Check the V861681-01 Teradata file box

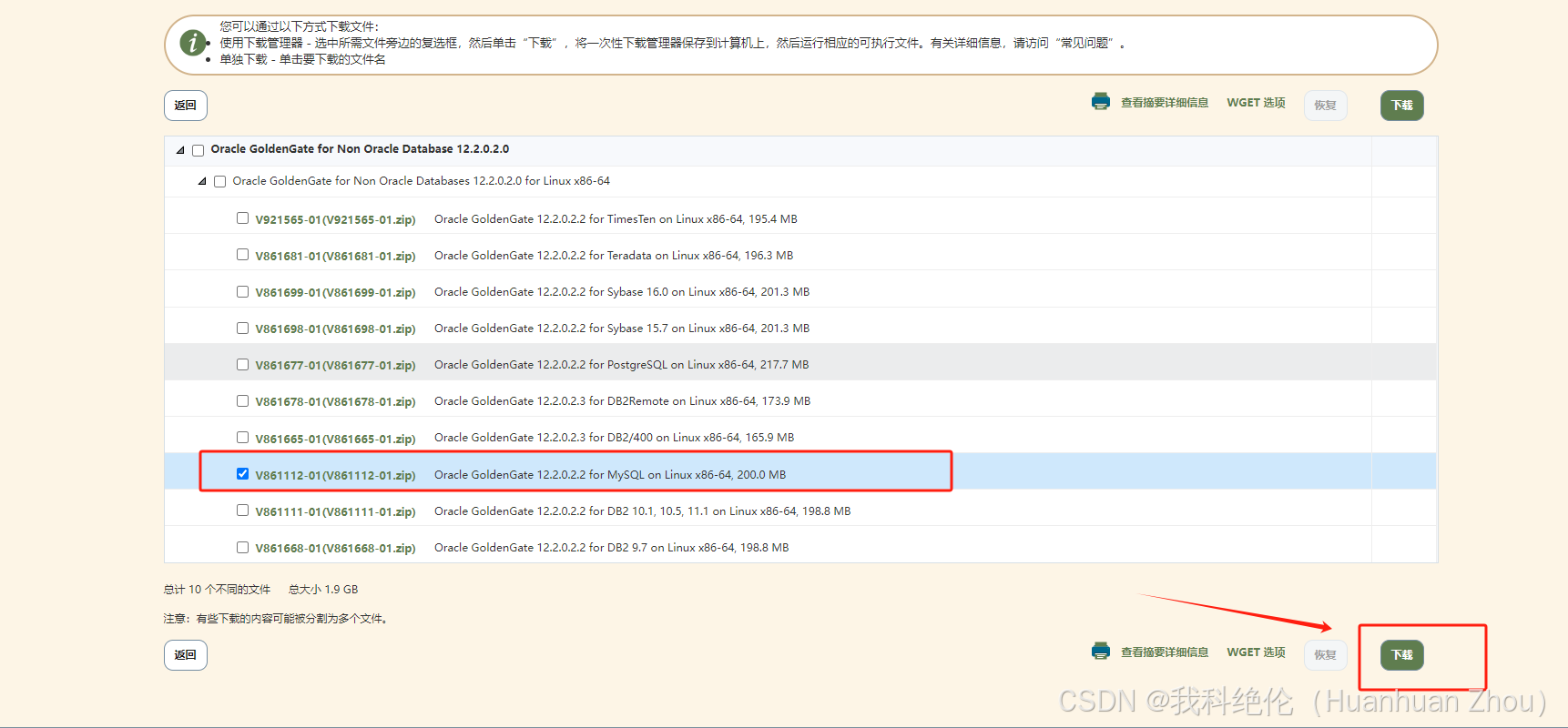pyautogui.click(x=242, y=255)
